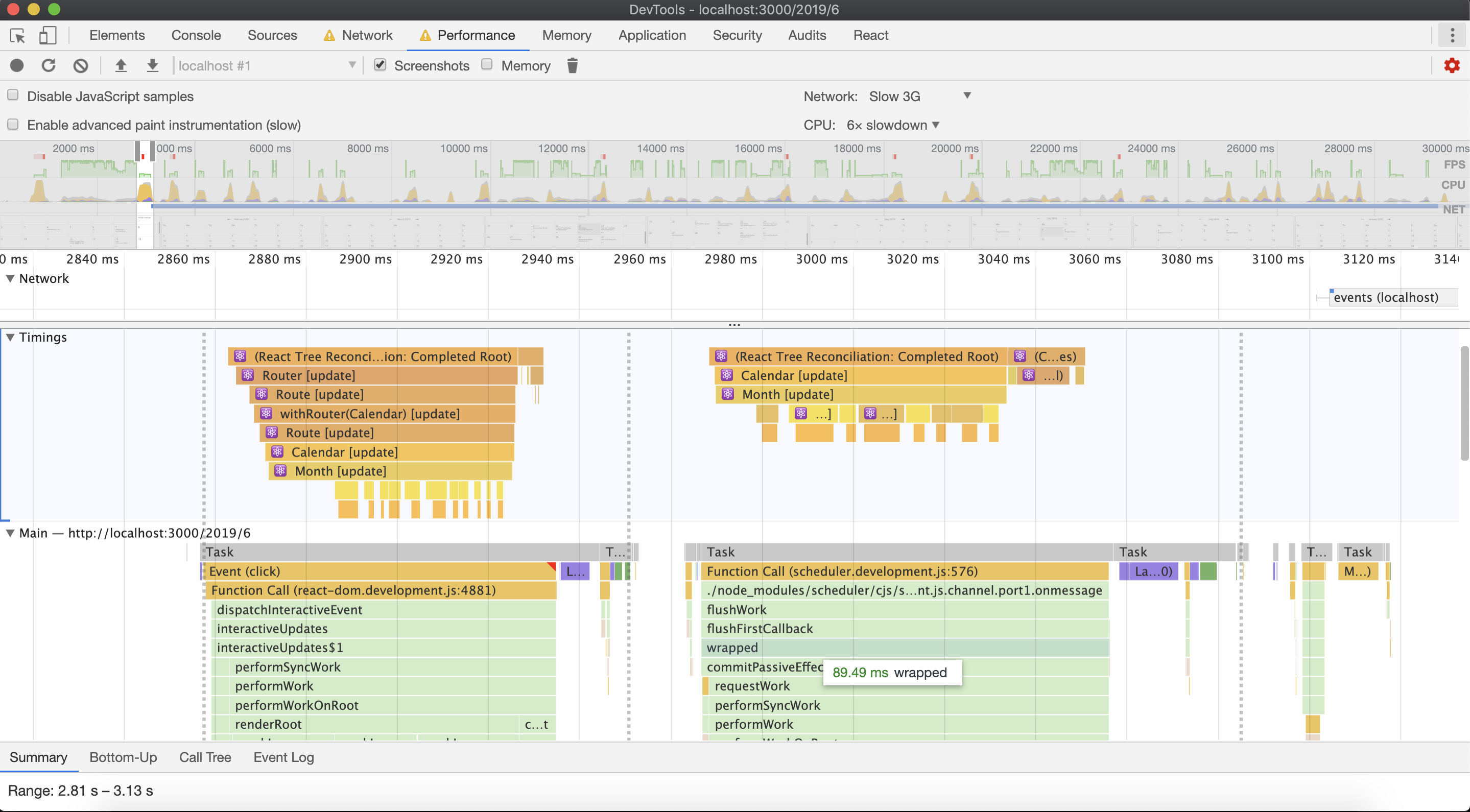
Task: Open capture settings red gear icon
Action: coord(1451,65)
